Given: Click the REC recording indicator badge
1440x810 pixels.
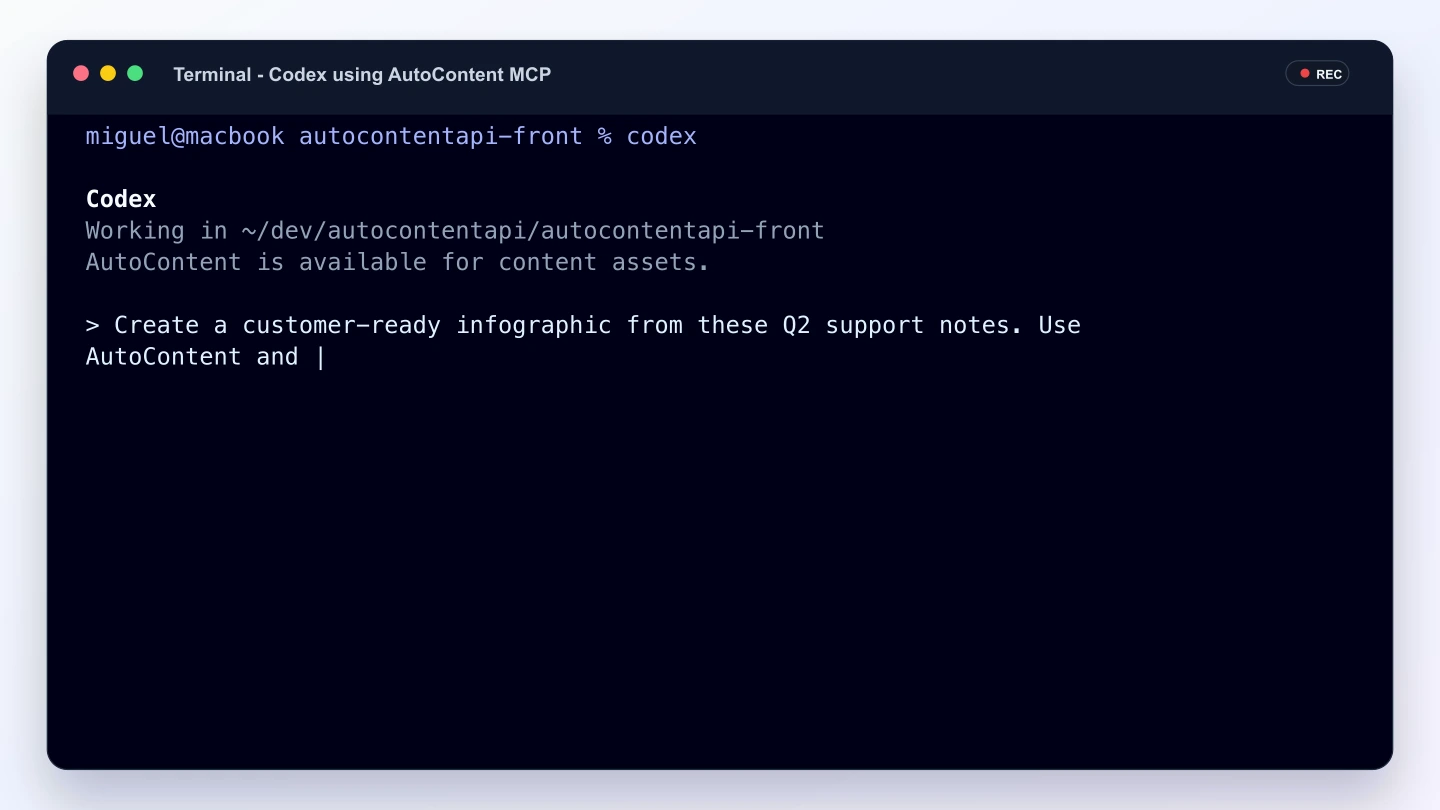Looking at the screenshot, I should tap(1317, 74).
